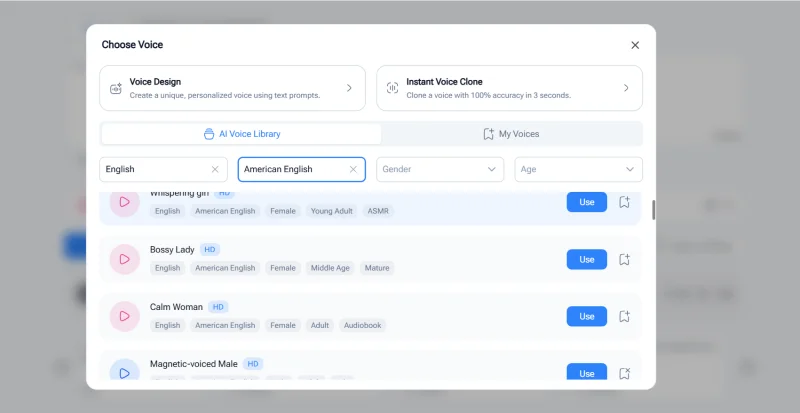Click the voice list scrollbar thumb
The image size is (800, 413).
click(653, 210)
